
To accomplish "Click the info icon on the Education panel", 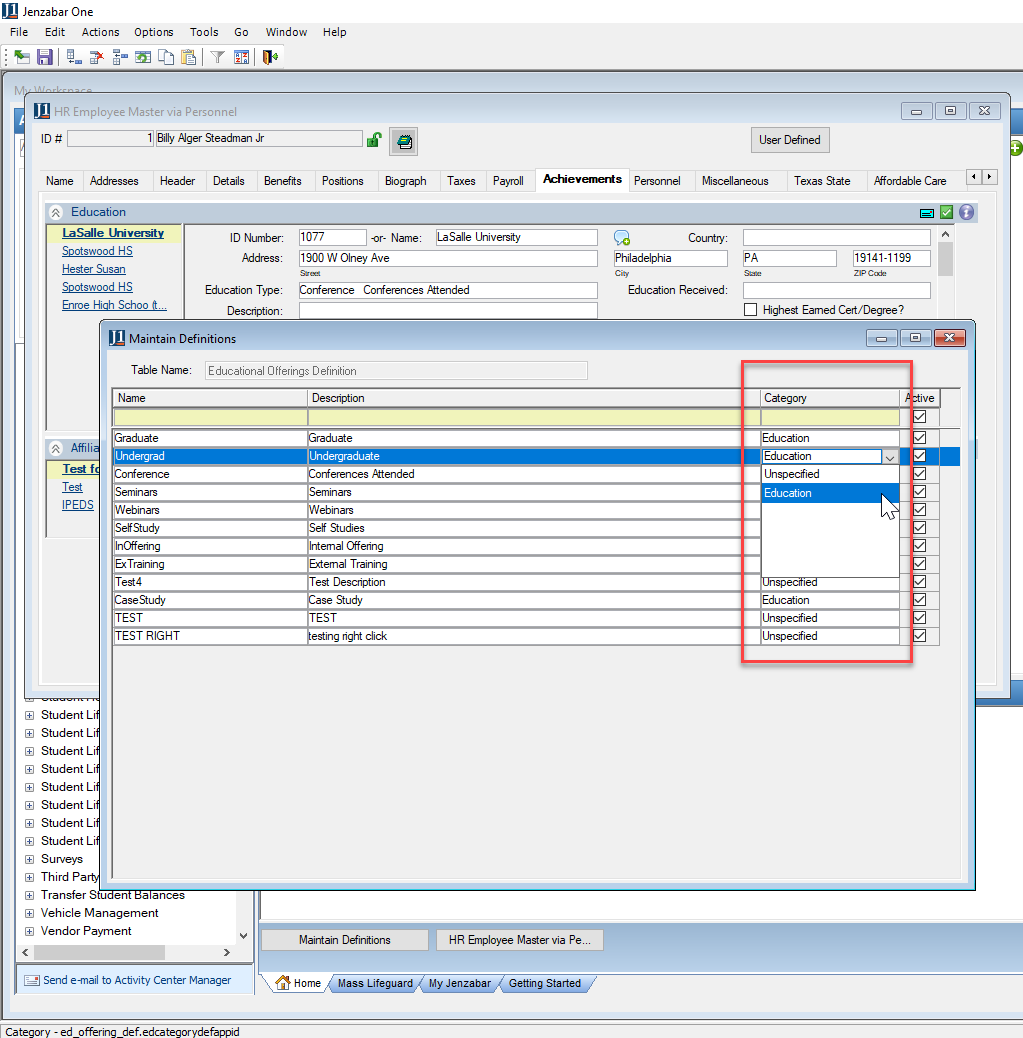I will click(966, 212).
